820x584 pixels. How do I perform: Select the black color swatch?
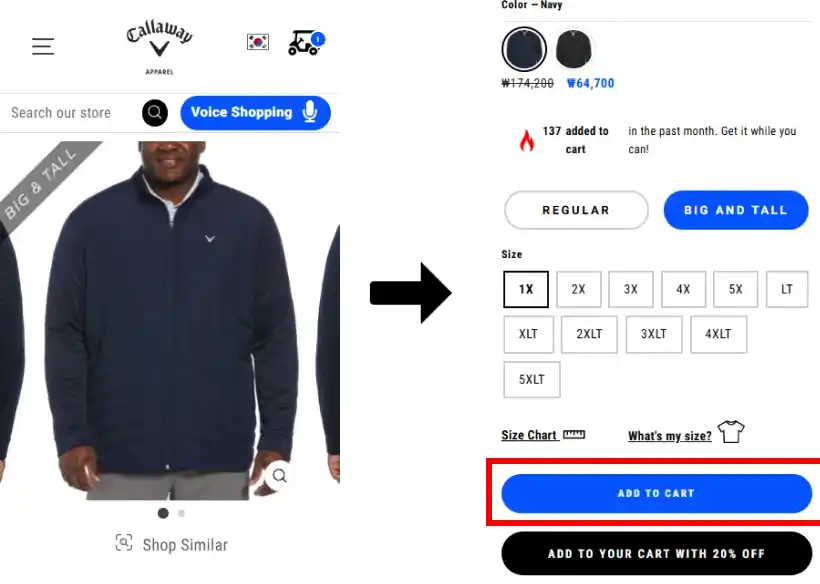pos(574,50)
